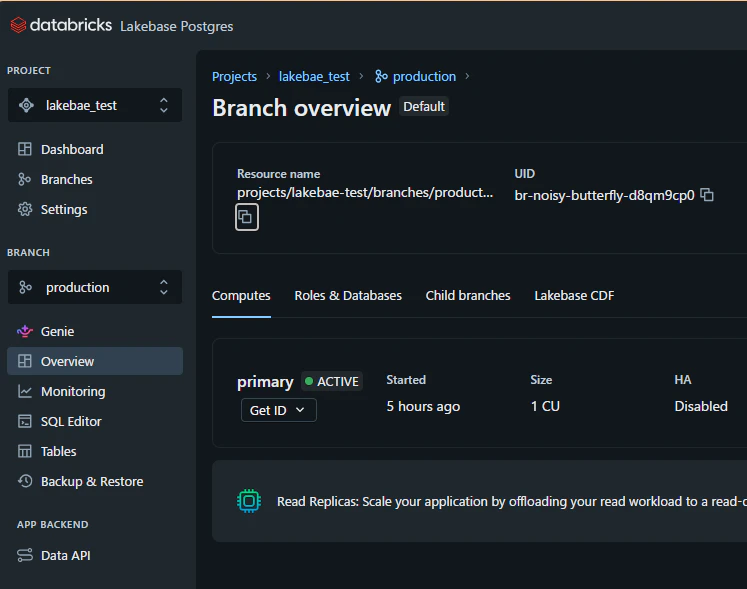
Task: Select Overview in the branch sidebar
Action: click(x=95, y=361)
